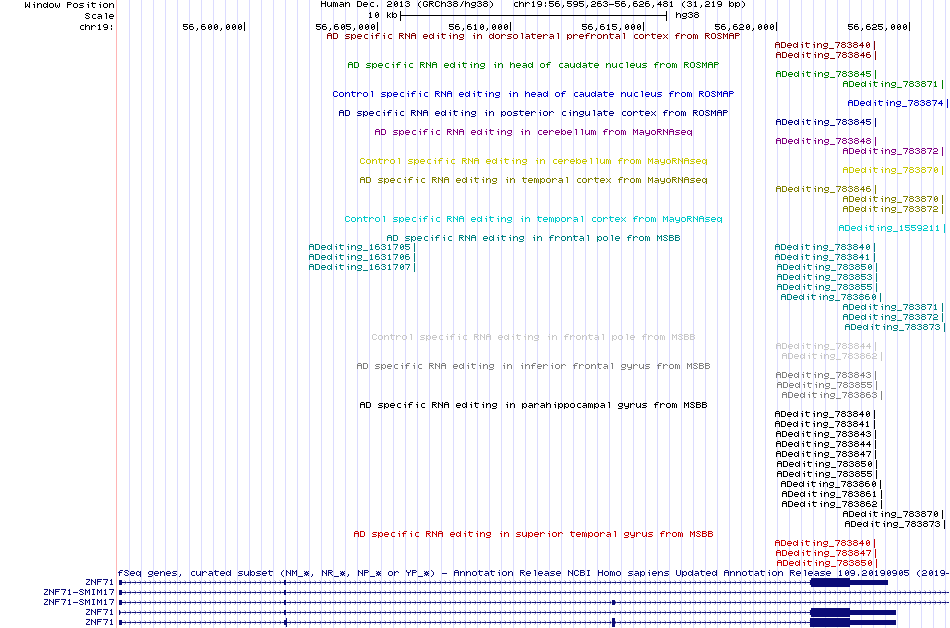950x628 pixels.
Task: Open the AD temporal cortex MayoRNAseq track title
Action: pyautogui.click(x=533, y=180)
